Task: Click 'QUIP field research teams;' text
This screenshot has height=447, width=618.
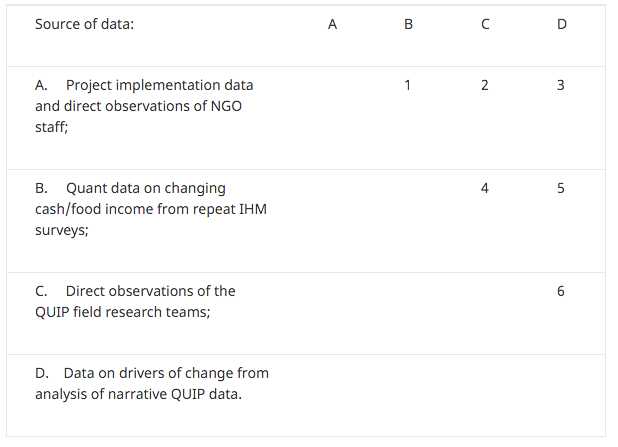Action: [x=123, y=312]
